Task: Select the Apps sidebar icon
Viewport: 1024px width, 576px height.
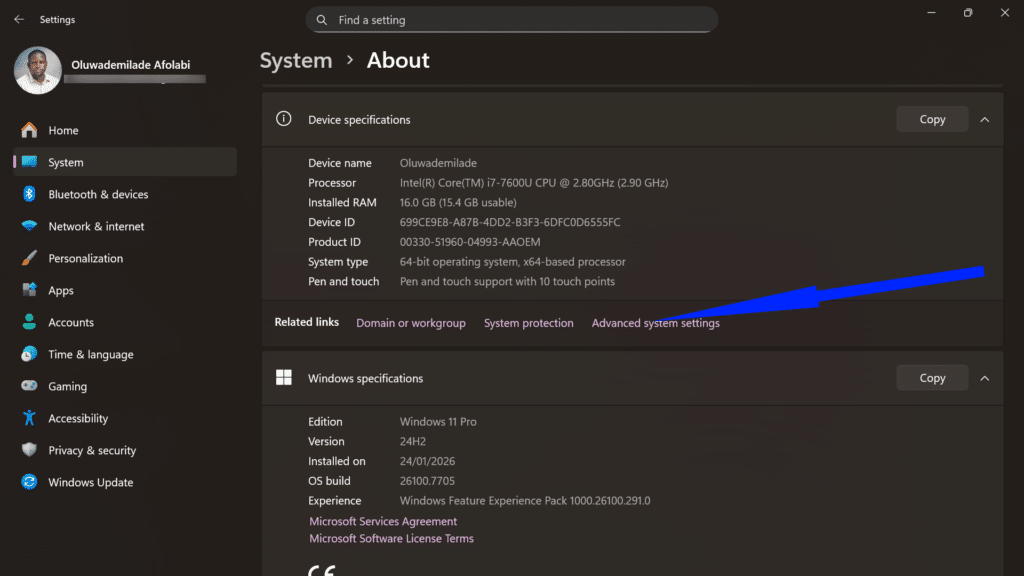Action: pyautogui.click(x=30, y=290)
